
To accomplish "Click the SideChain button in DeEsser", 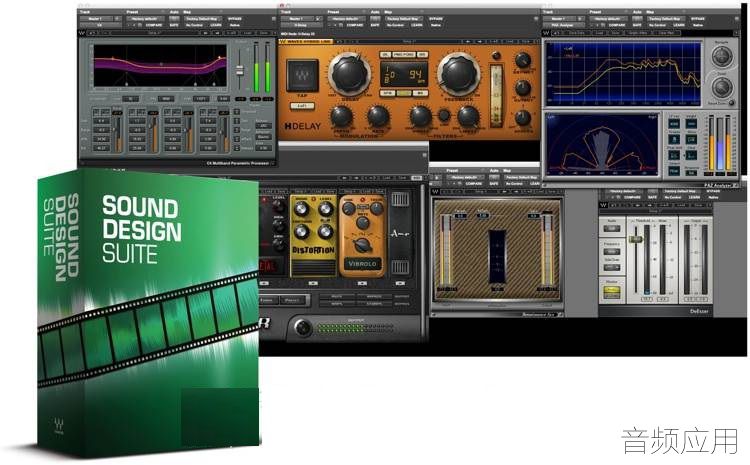I will pos(612,267).
